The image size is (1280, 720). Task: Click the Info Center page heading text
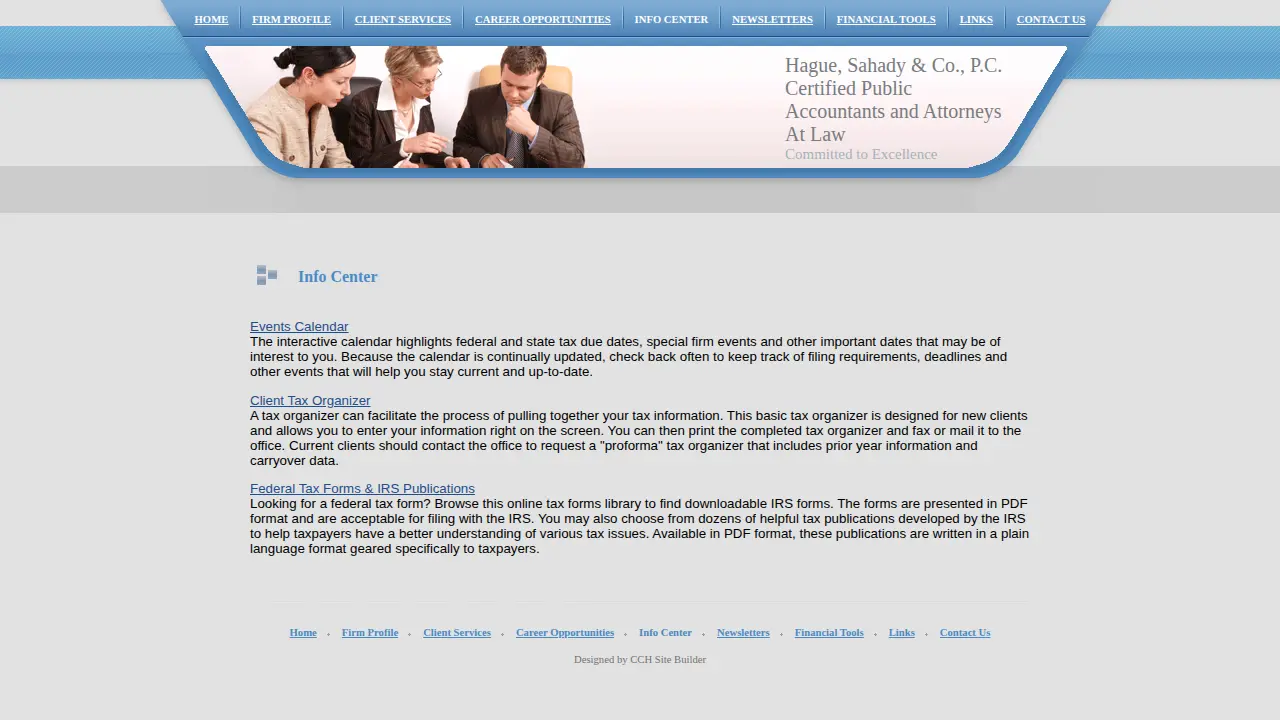pos(338,277)
